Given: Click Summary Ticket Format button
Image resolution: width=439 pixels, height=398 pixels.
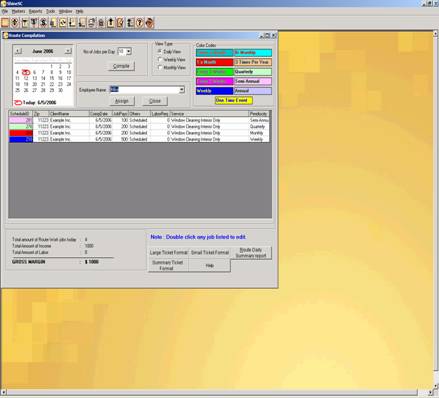Looking at the screenshot, I should click(168, 265).
